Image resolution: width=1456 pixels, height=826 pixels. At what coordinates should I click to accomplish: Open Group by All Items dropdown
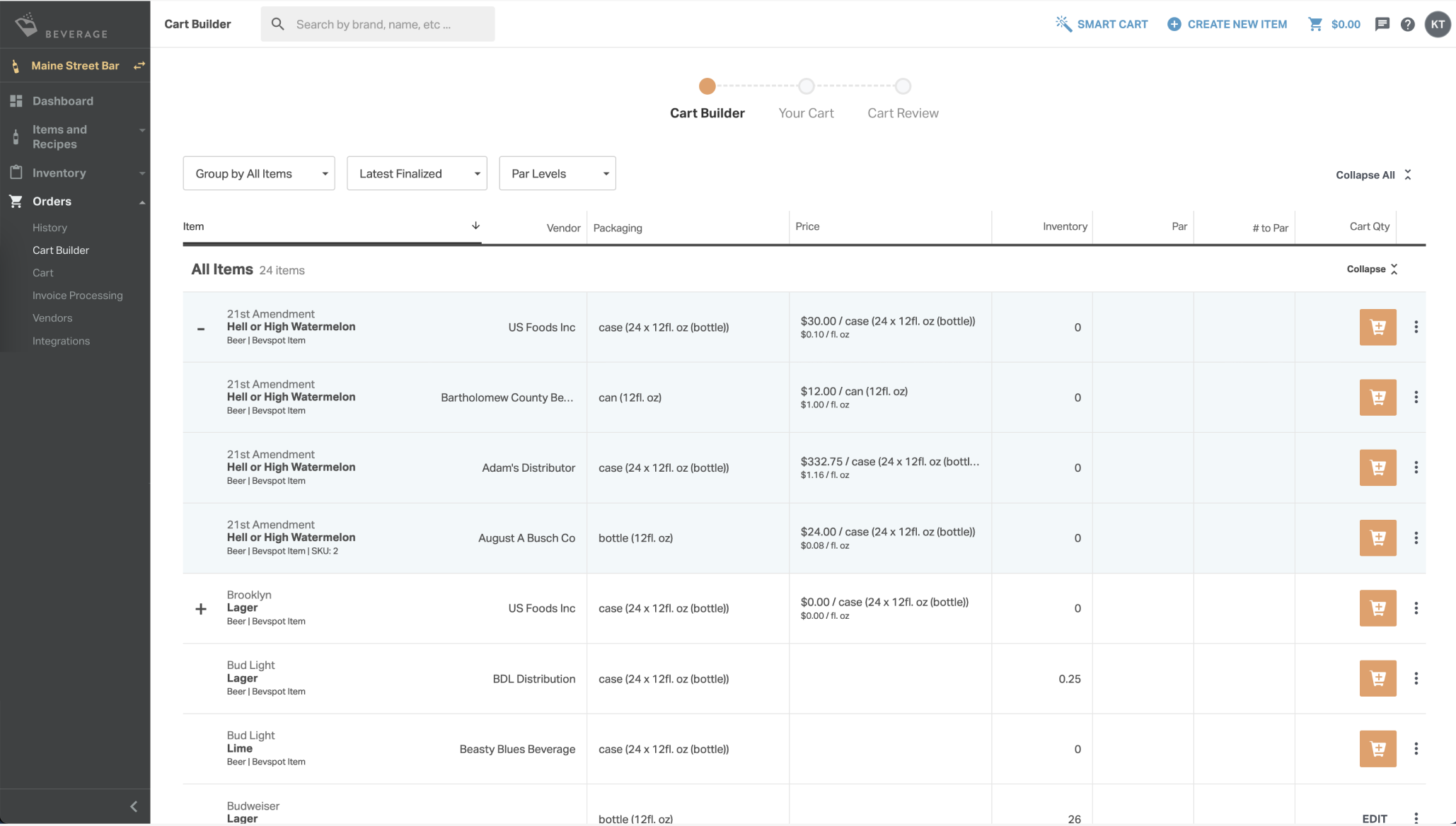click(x=259, y=173)
